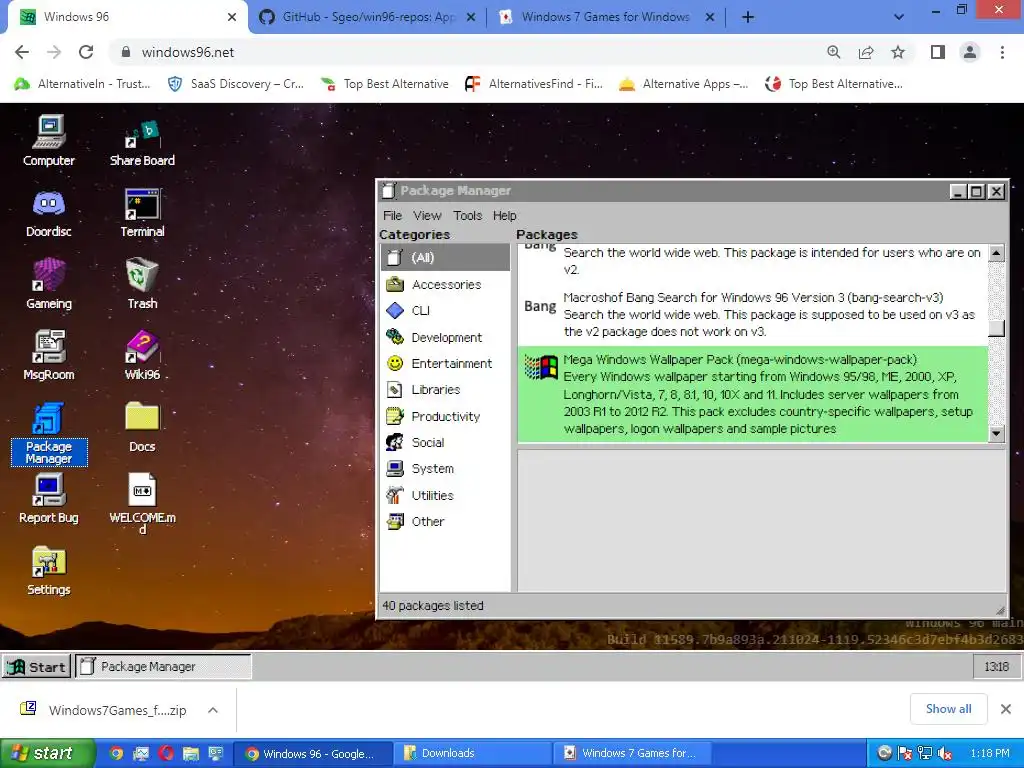Open the Tools menu in Package Manager

[468, 216]
